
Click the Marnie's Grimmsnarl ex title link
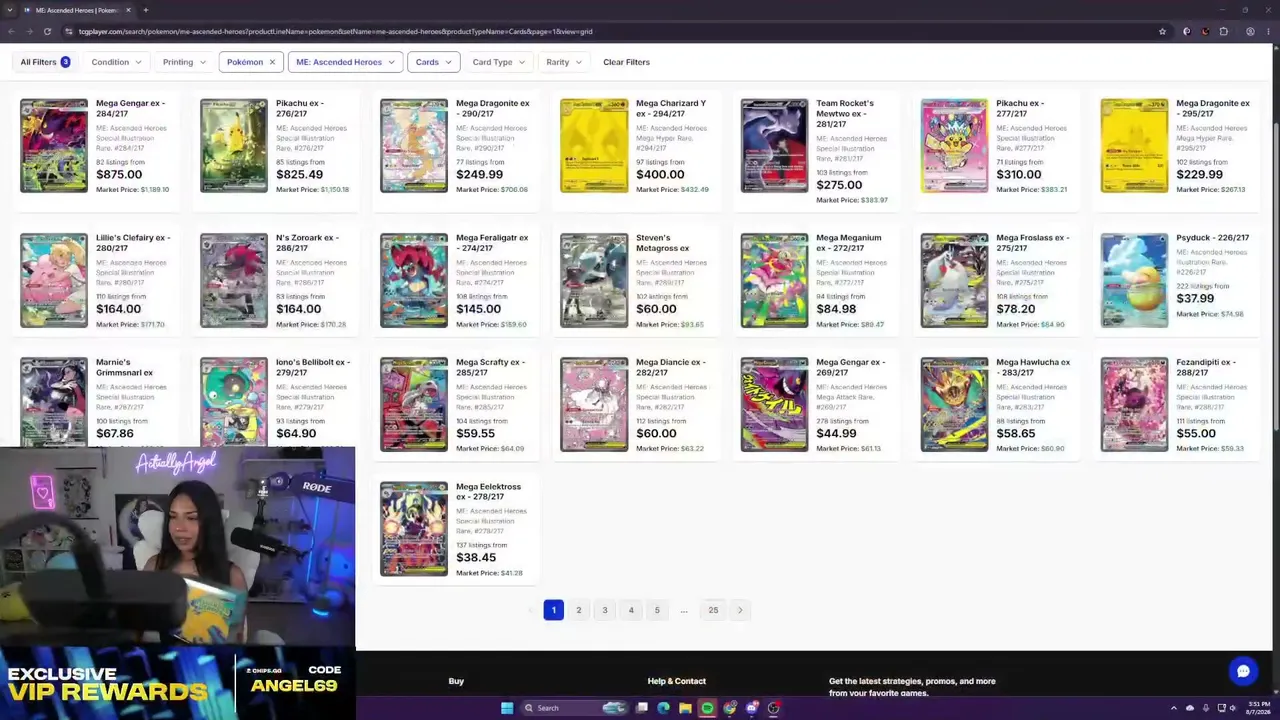[x=124, y=367]
